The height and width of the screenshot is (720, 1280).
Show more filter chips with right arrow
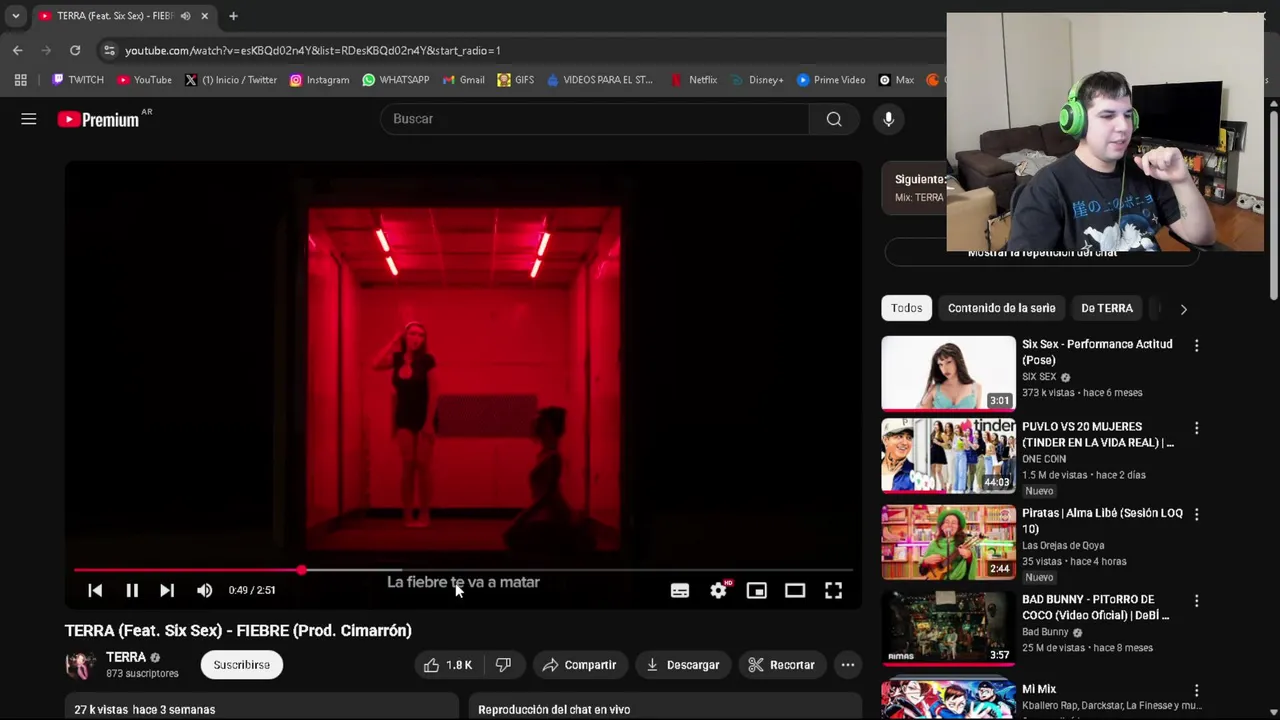pos(1183,309)
